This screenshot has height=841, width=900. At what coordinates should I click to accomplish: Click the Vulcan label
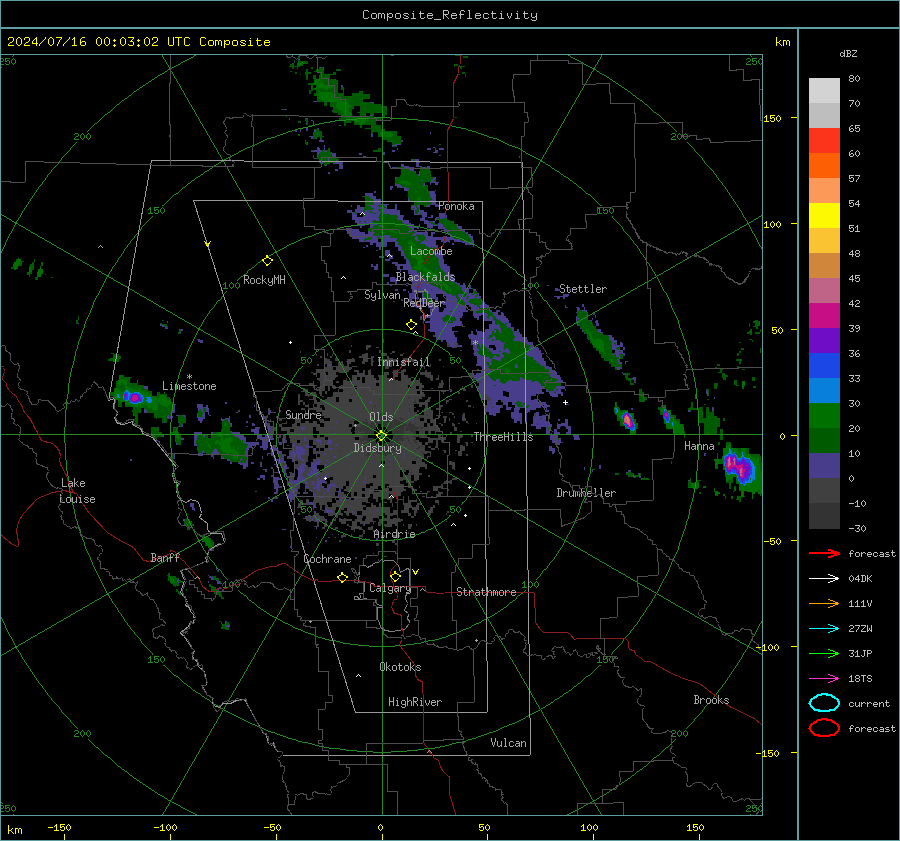coord(509,743)
